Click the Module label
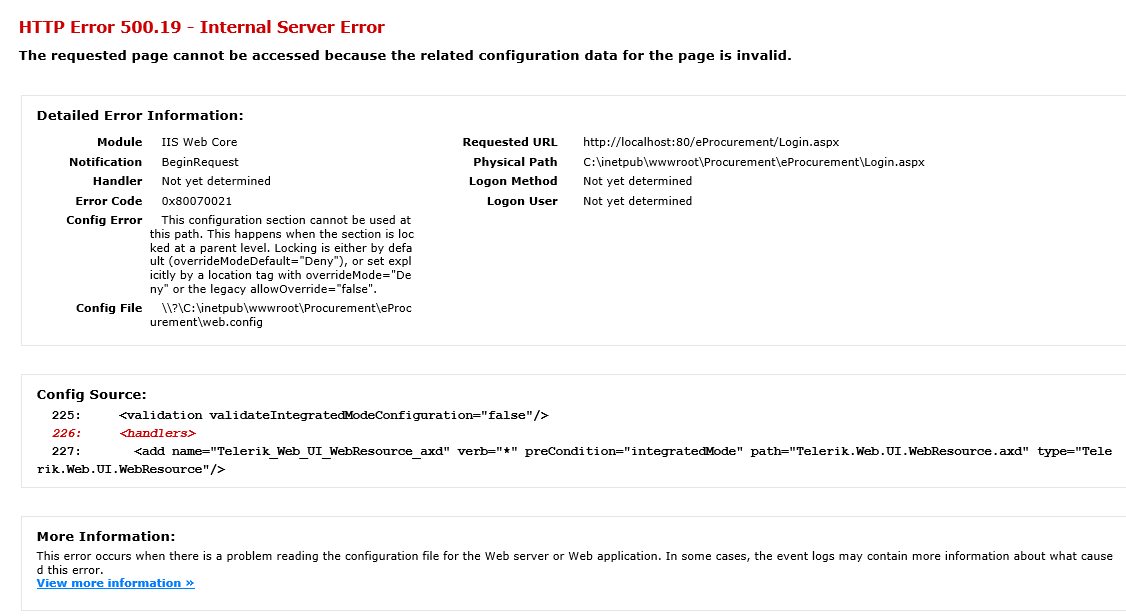The image size is (1126, 616). coord(119,142)
